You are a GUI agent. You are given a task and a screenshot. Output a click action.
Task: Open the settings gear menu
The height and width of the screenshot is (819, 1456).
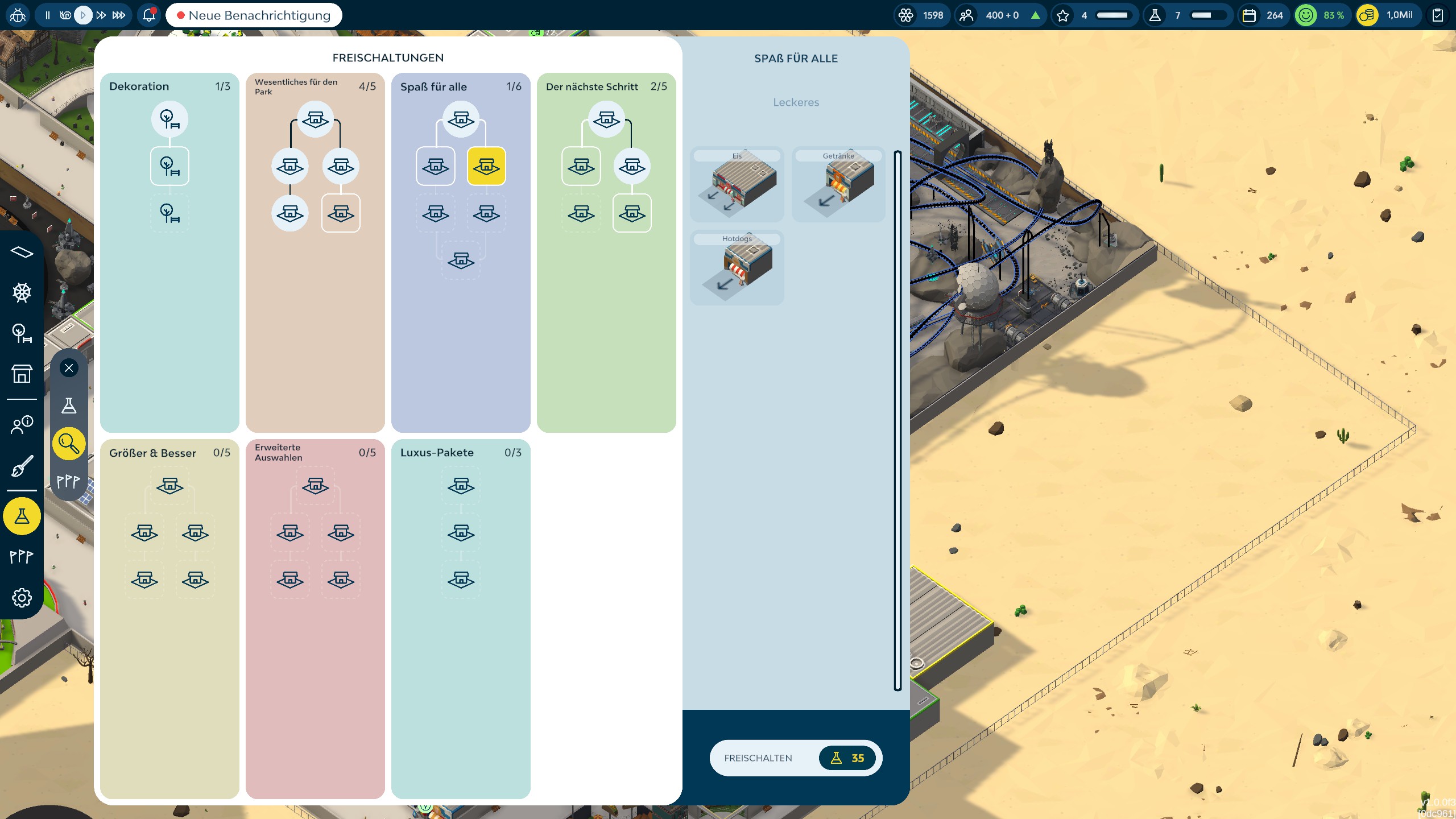tap(22, 598)
